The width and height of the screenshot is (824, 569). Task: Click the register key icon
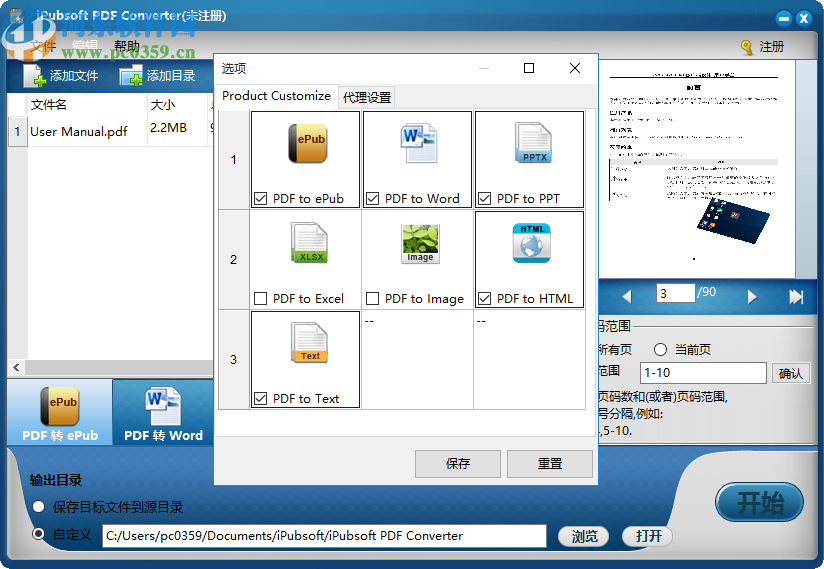747,47
